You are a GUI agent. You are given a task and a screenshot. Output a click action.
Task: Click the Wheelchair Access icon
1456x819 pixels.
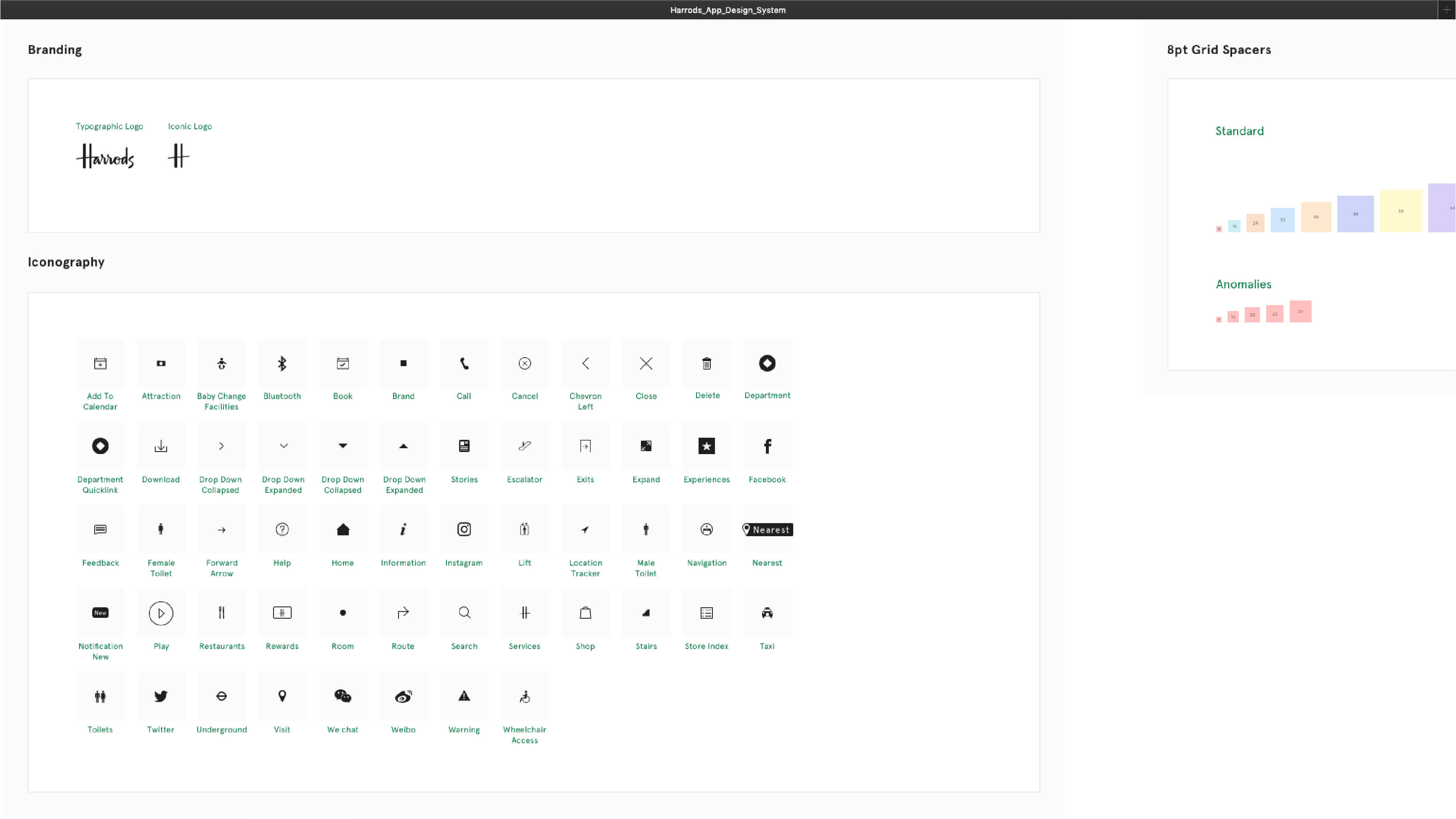[x=524, y=697]
